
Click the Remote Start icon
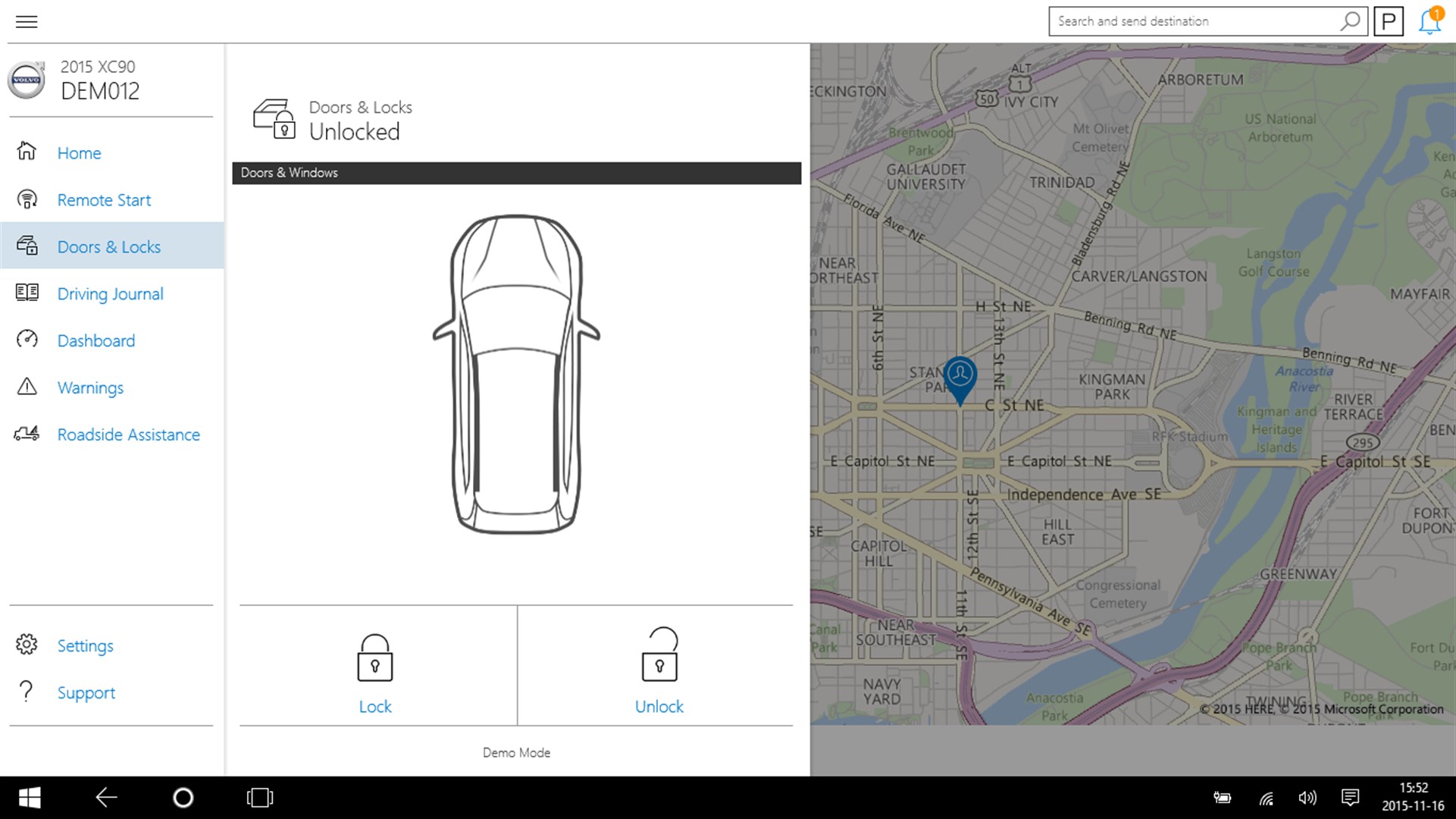point(27,199)
